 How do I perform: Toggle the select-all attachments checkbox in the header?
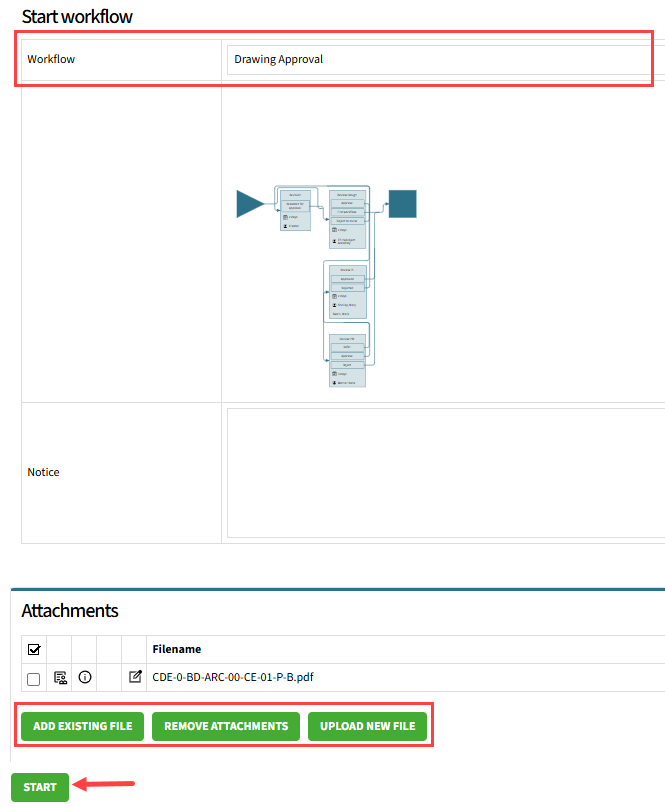coord(34,650)
